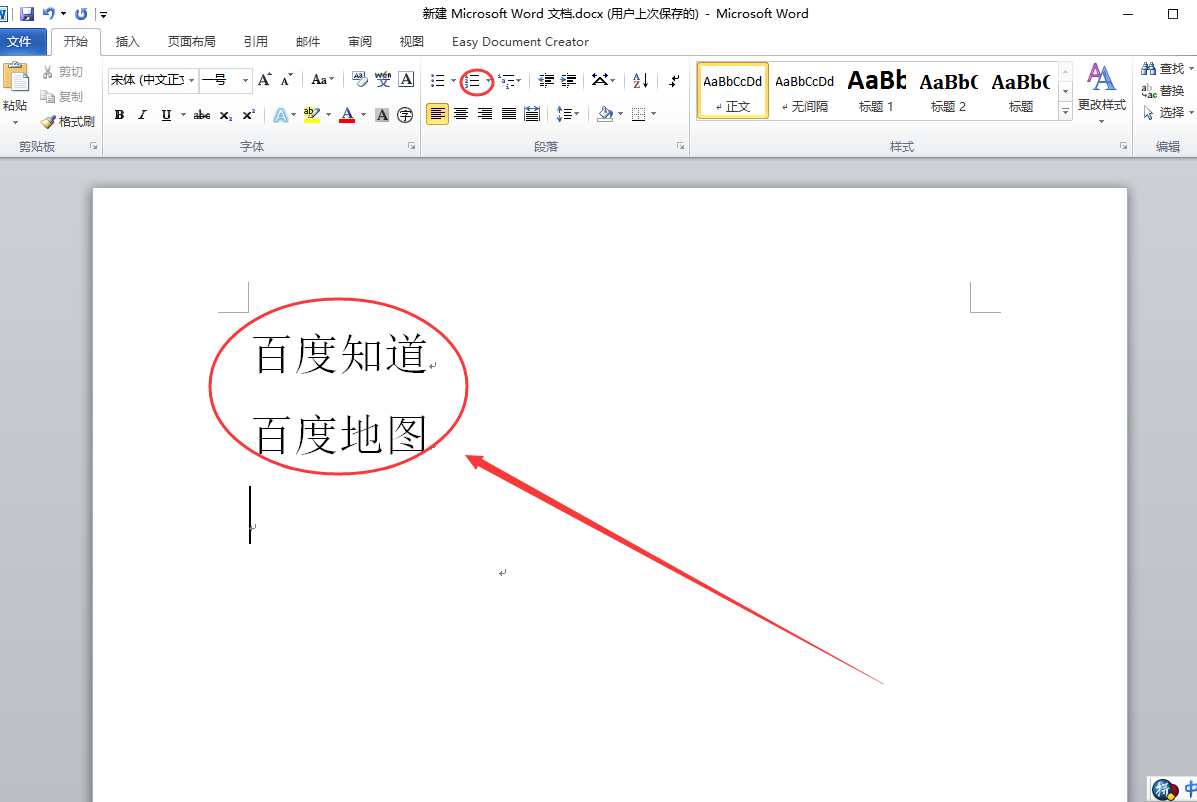The image size is (1197, 802).
Task: Click the Redo icon in quick access toolbar
Action: [81, 14]
